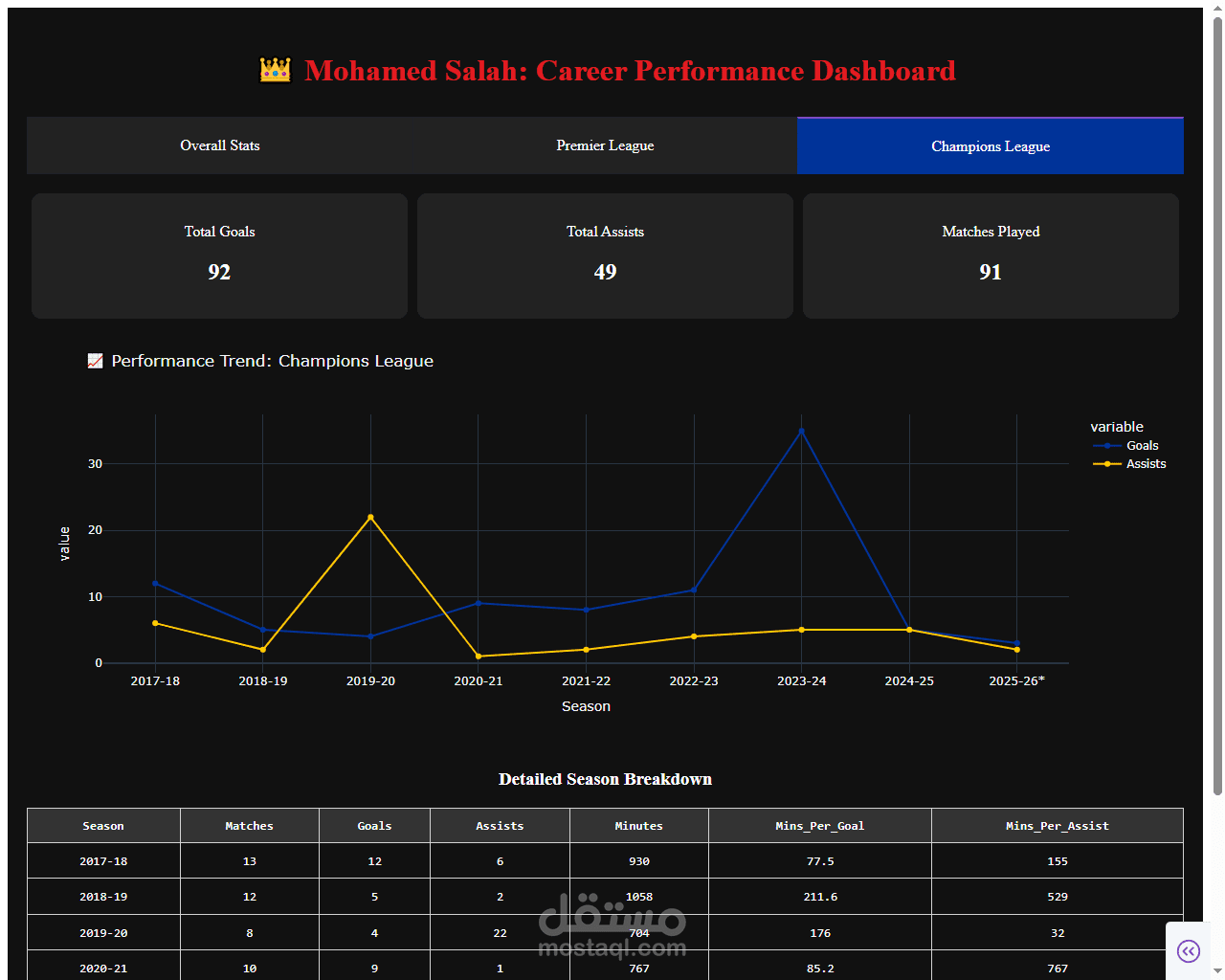Click the Assists data point at 2020-21
The width and height of the screenshot is (1225, 980).
pos(479,657)
